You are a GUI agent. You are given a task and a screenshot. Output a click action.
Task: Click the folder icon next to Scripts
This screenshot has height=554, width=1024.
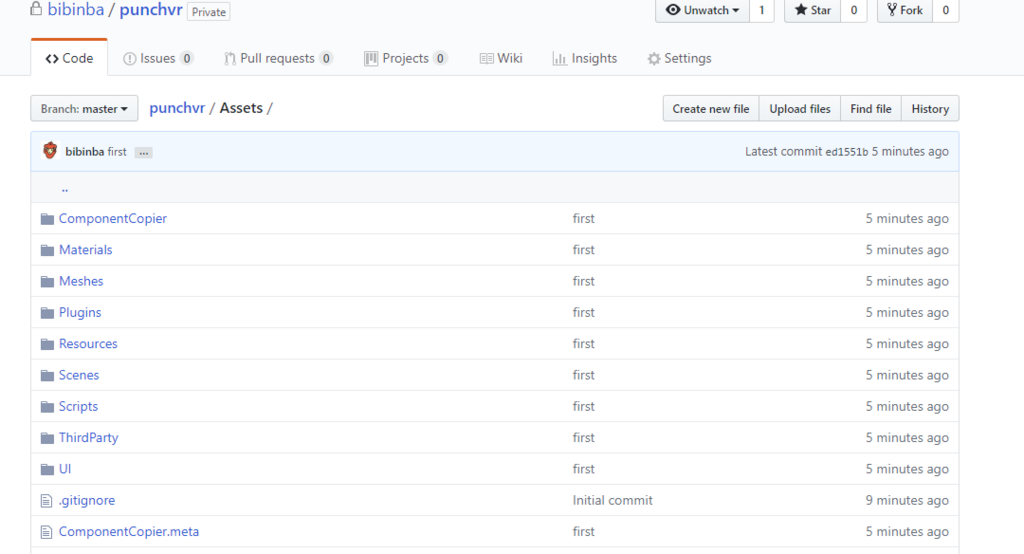[47, 407]
